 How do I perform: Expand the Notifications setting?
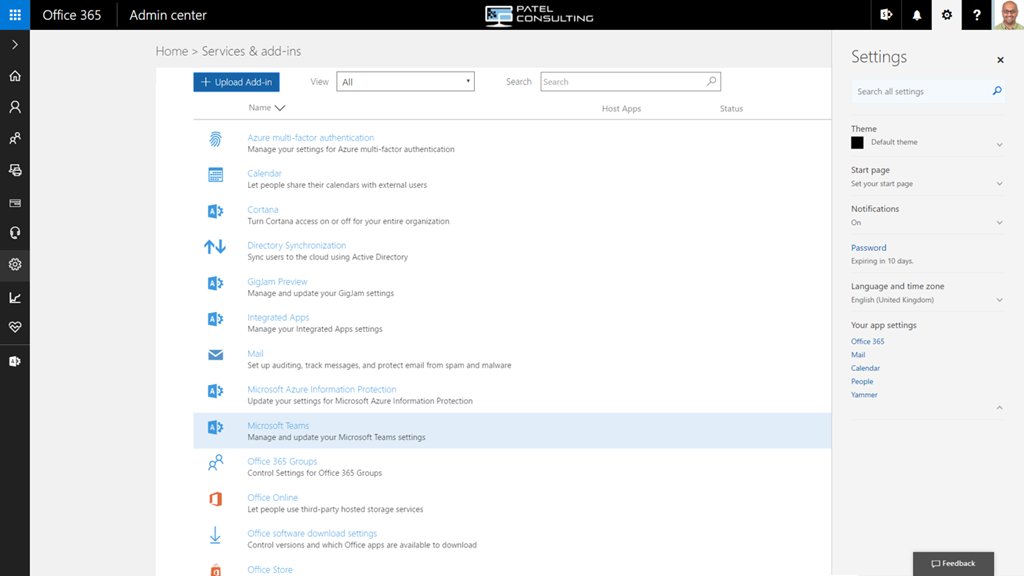click(x=999, y=223)
